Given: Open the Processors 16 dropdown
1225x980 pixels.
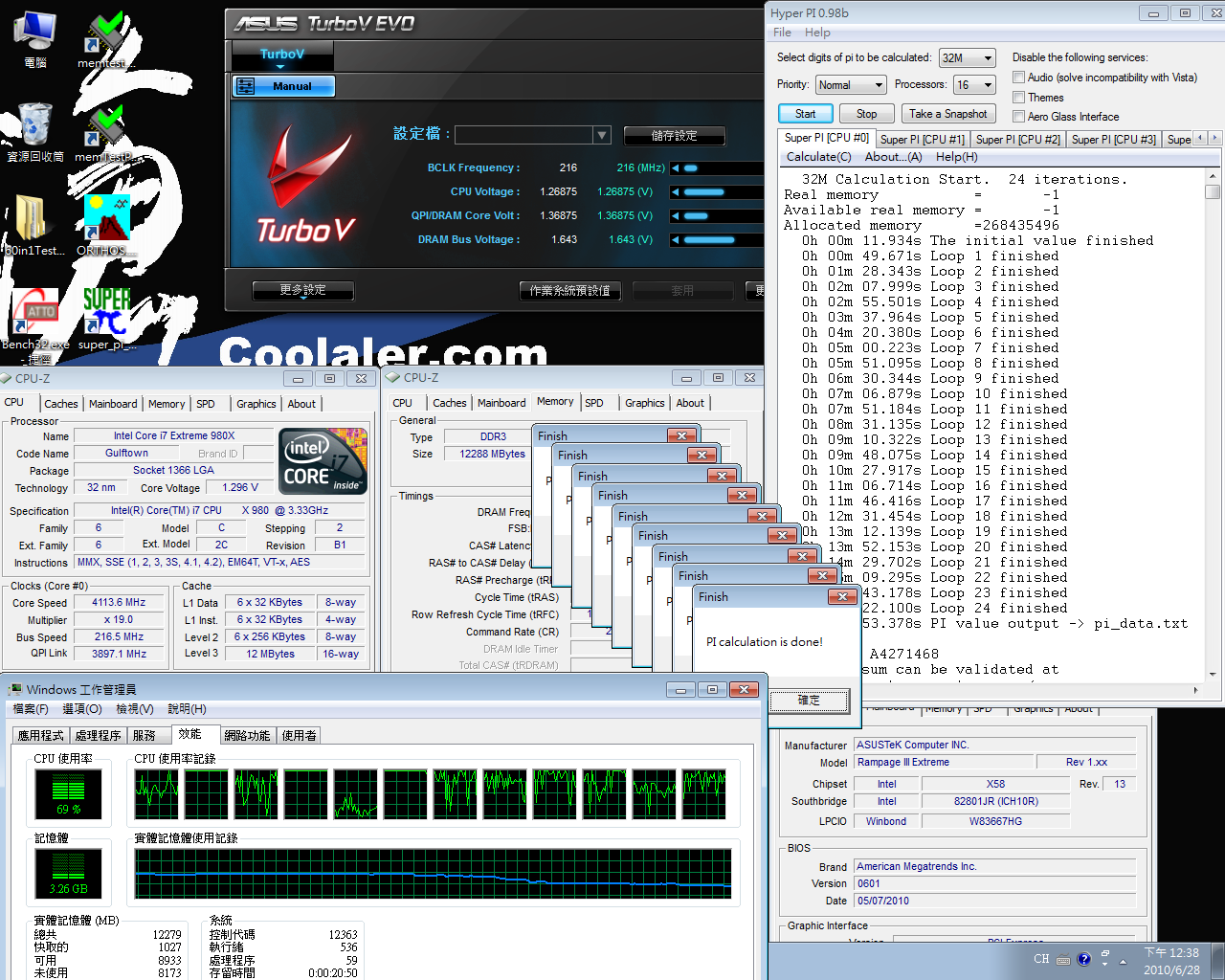Looking at the screenshot, I should click(x=974, y=85).
